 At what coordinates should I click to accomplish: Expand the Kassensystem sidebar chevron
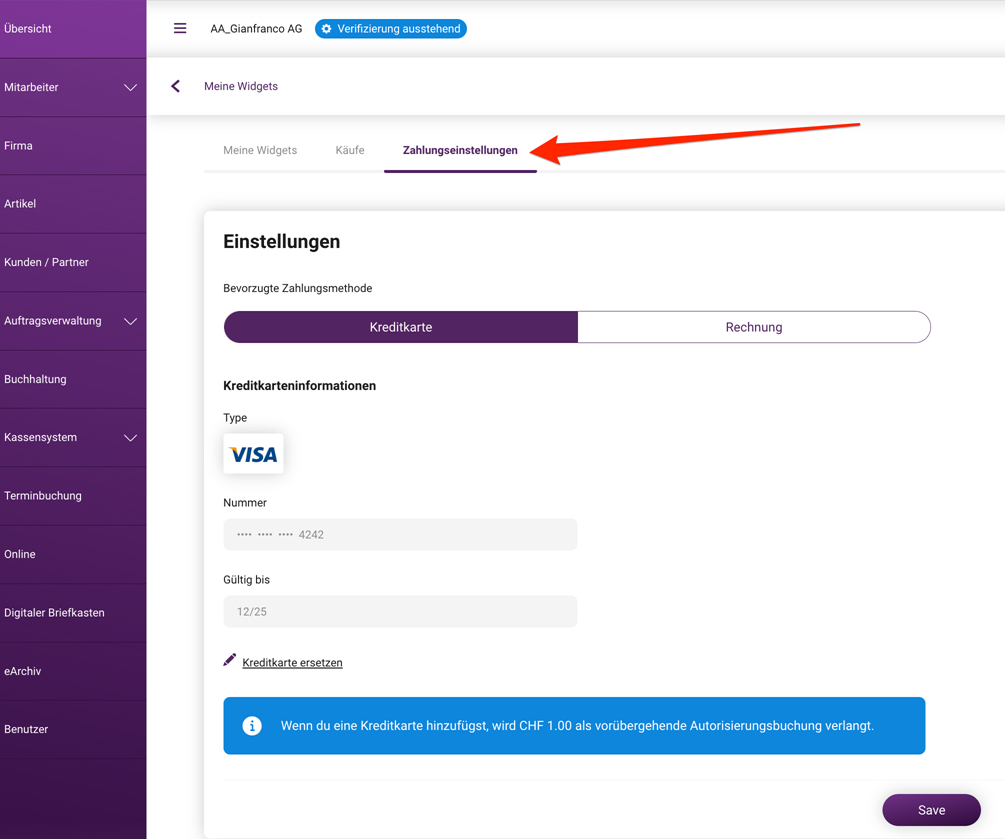[x=130, y=438]
